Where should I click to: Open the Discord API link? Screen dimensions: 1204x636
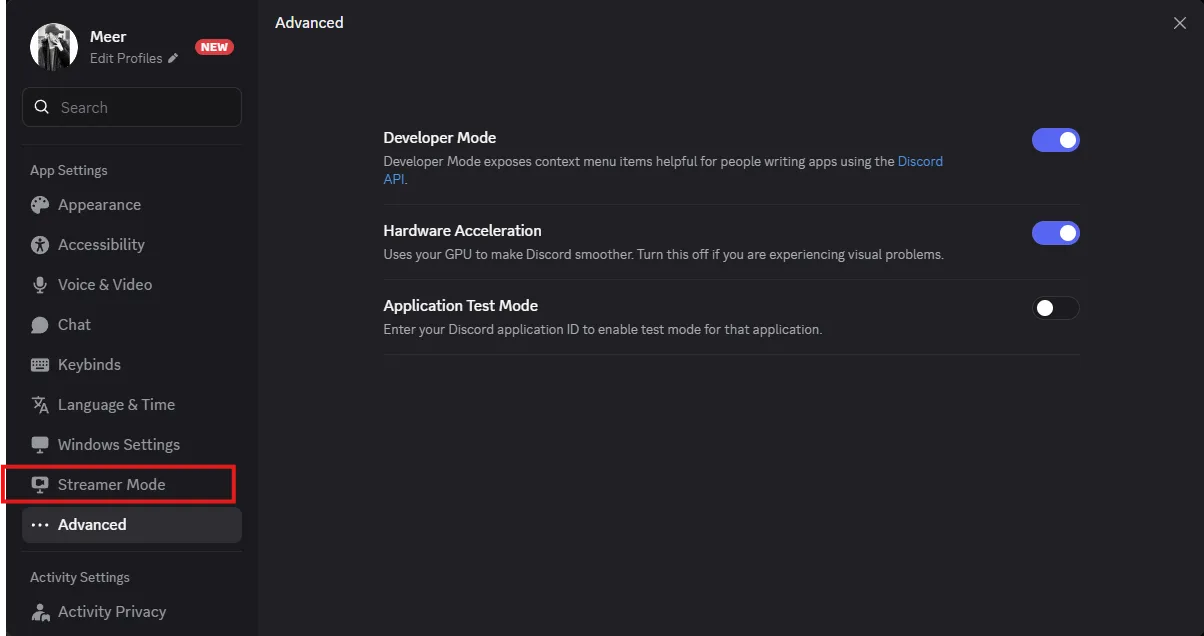click(919, 162)
